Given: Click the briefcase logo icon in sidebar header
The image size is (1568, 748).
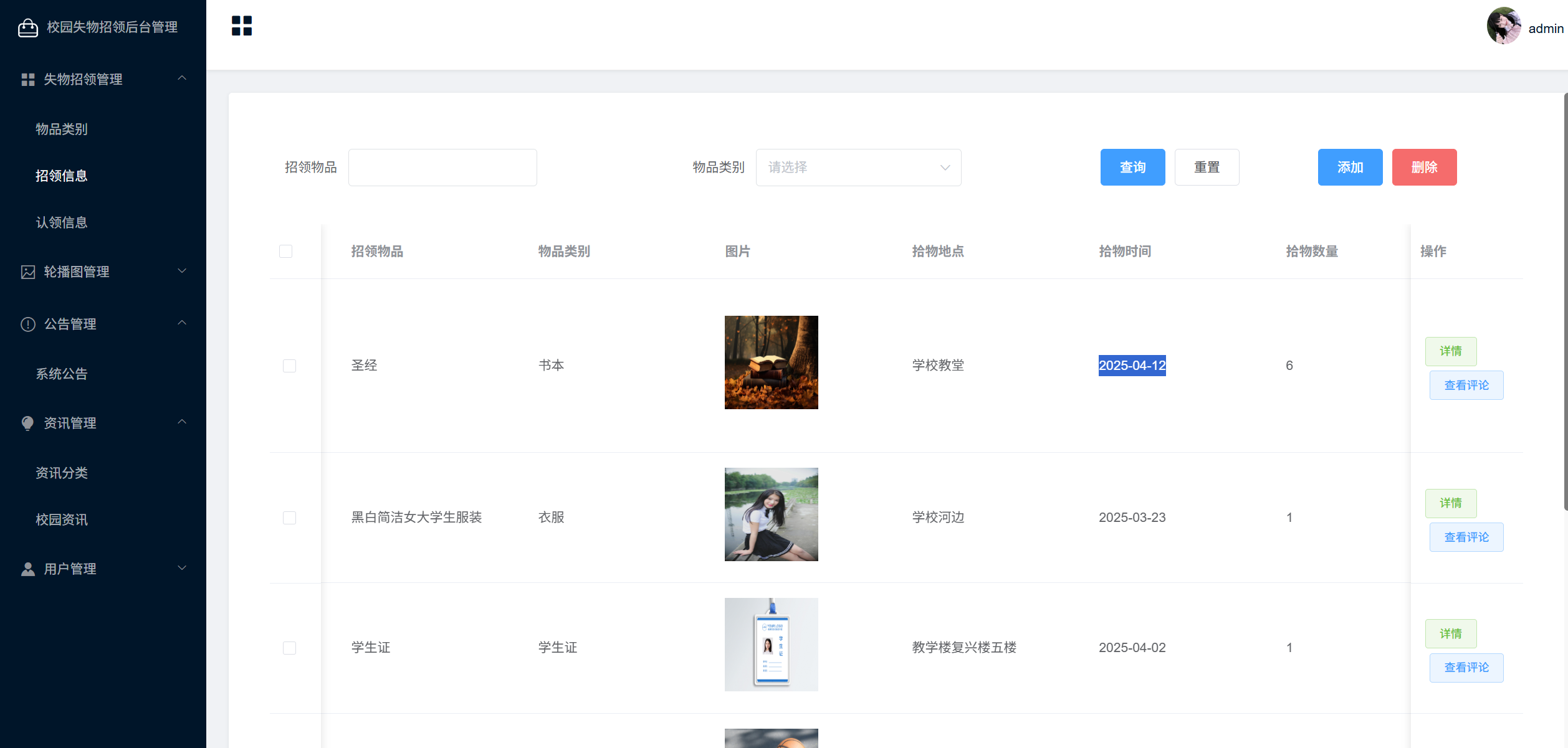Looking at the screenshot, I should click(28, 27).
